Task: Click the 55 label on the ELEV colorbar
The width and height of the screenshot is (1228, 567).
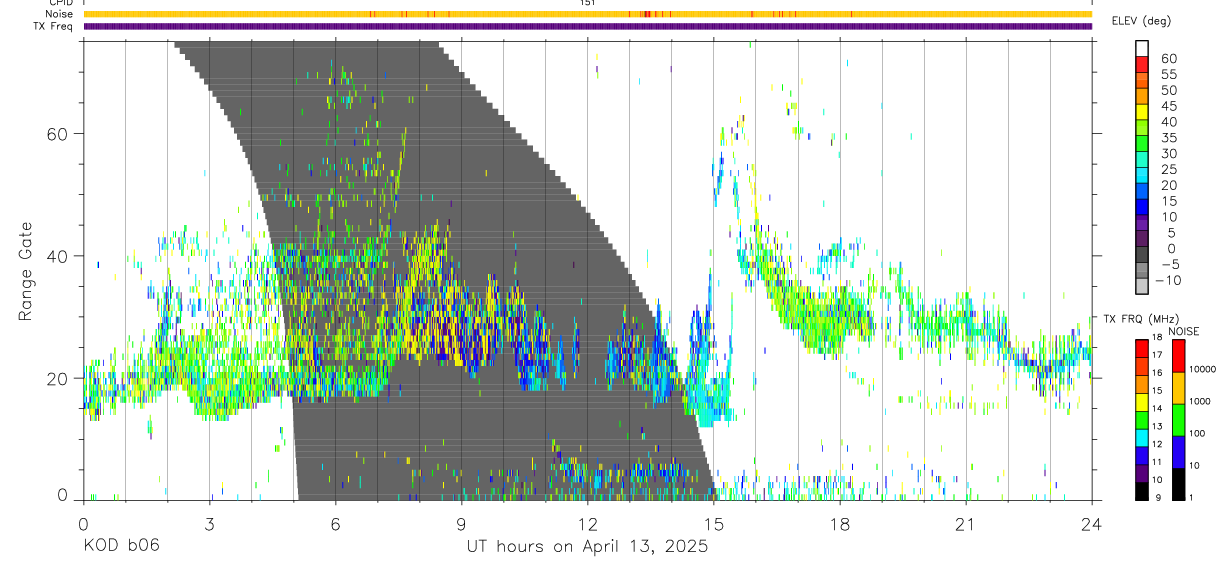Action: pos(1169,75)
